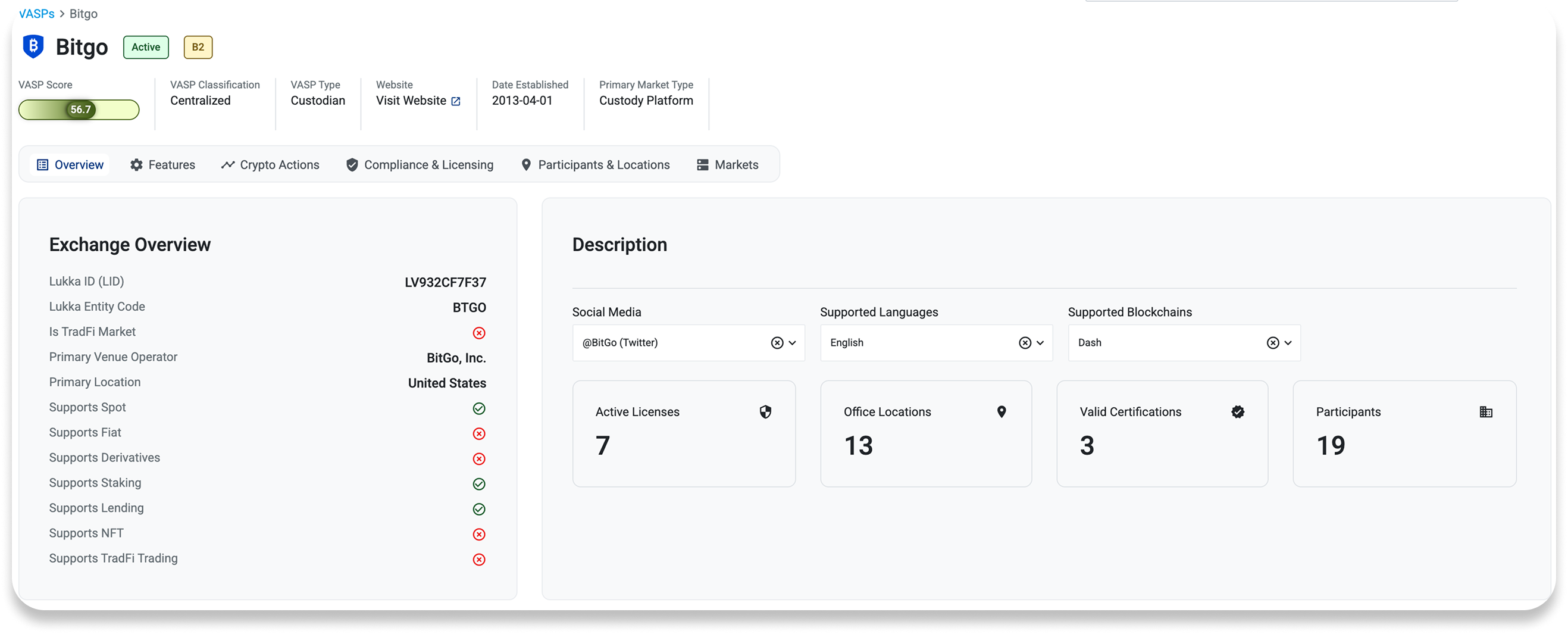This screenshot has height=634, width=1568.
Task: Clear the Social Media selection with the X icon
Action: [777, 343]
